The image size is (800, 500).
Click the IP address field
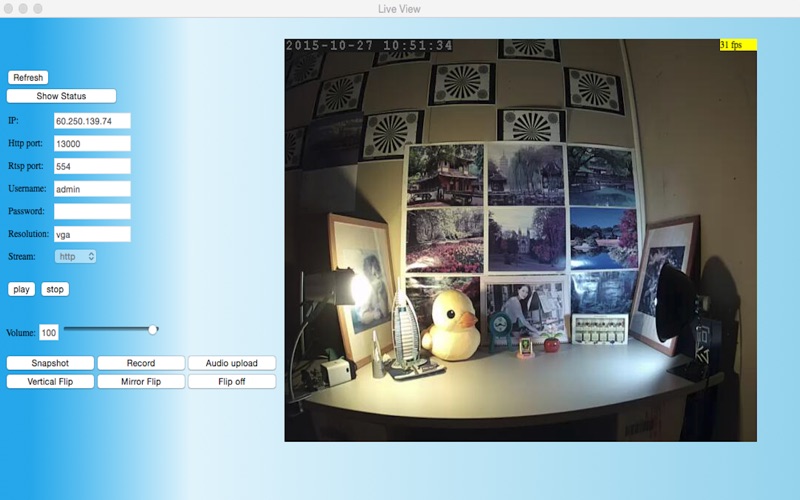pyautogui.click(x=92, y=121)
